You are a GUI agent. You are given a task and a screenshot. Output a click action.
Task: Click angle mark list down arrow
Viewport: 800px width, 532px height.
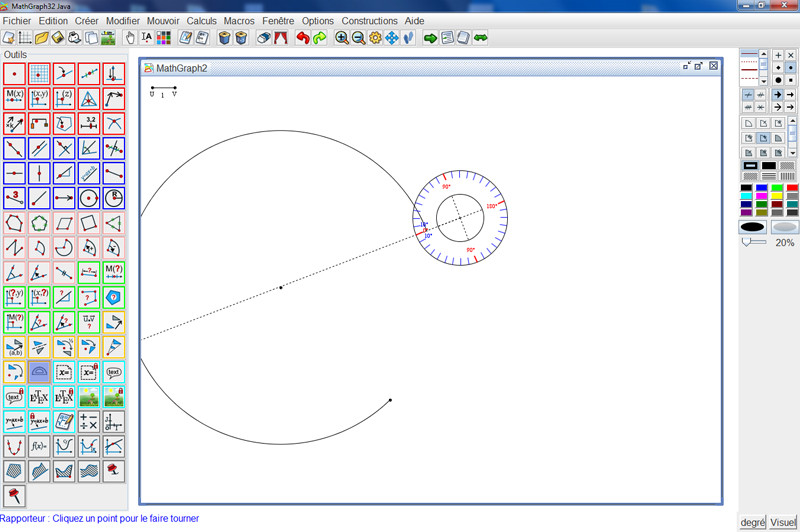tap(792, 153)
